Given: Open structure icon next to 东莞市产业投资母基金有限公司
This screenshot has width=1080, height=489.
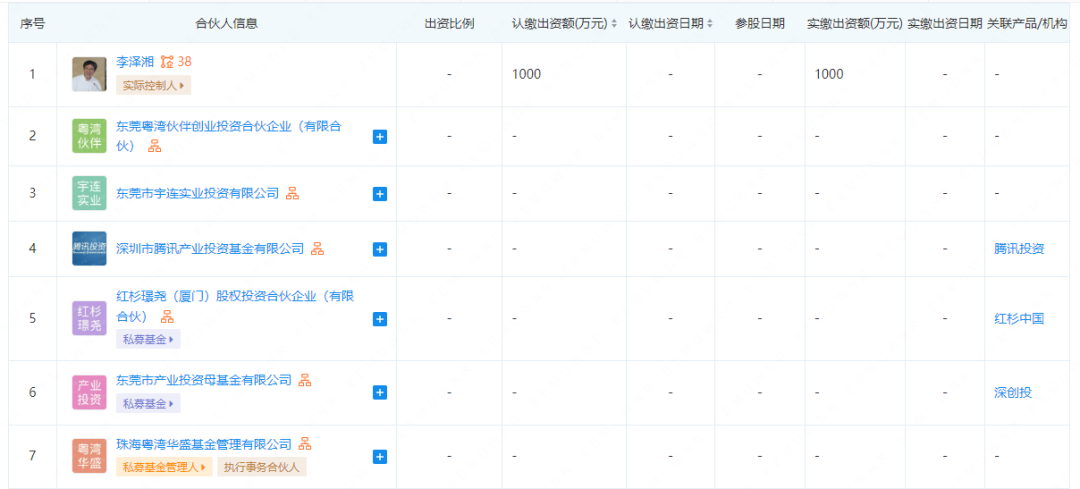Looking at the screenshot, I should [305, 380].
